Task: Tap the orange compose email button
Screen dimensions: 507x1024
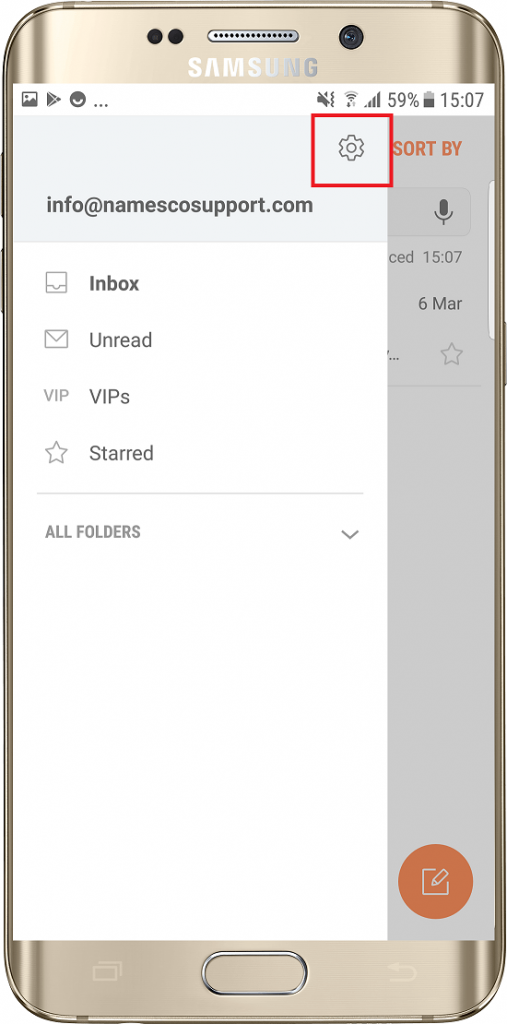Action: 436,882
